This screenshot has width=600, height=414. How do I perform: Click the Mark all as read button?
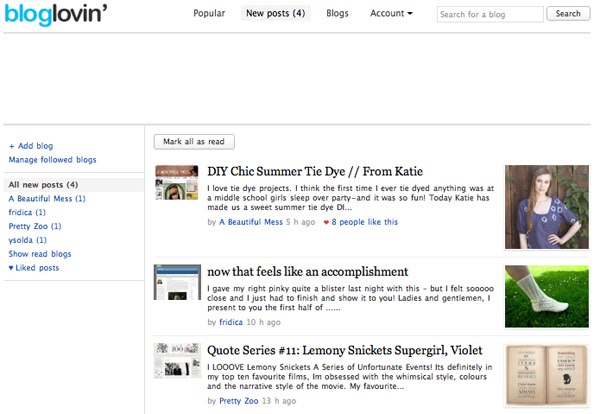point(194,142)
